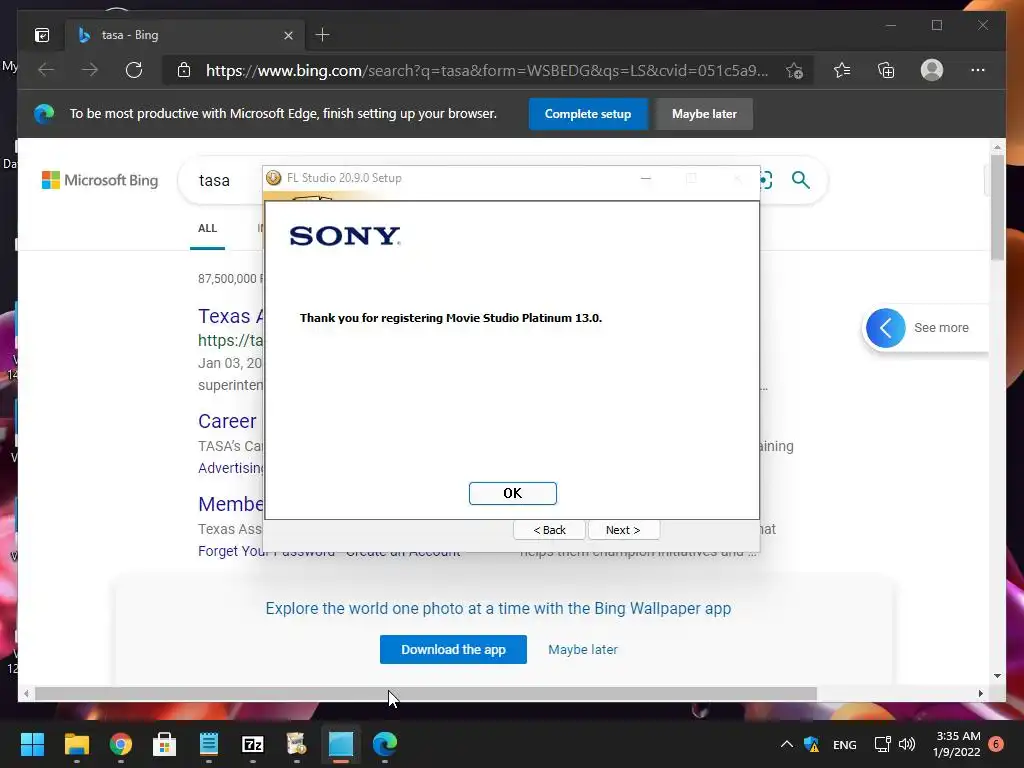The image size is (1024, 768).
Task: Dismiss the Edge banner with Maybe later
Action: (x=704, y=114)
